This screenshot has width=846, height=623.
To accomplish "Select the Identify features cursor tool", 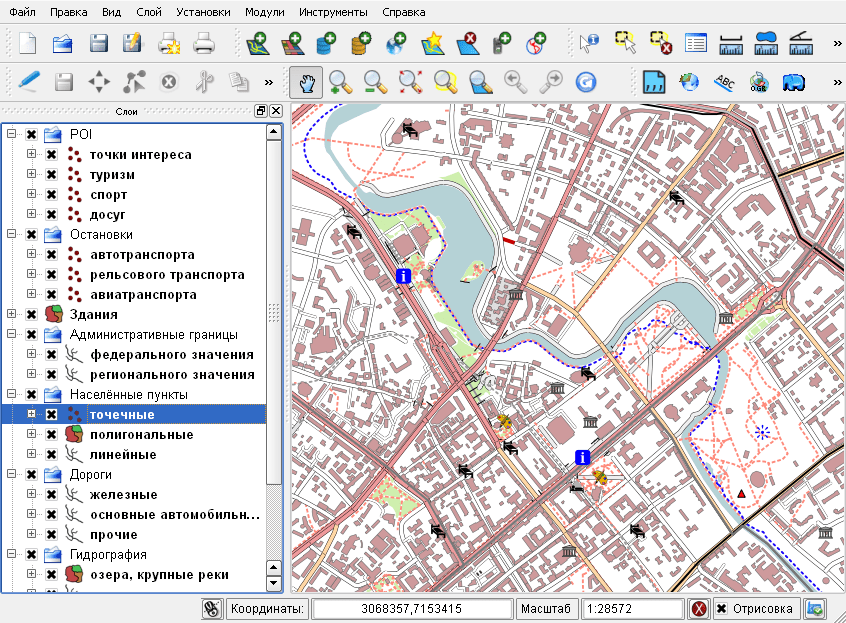I will coord(589,43).
